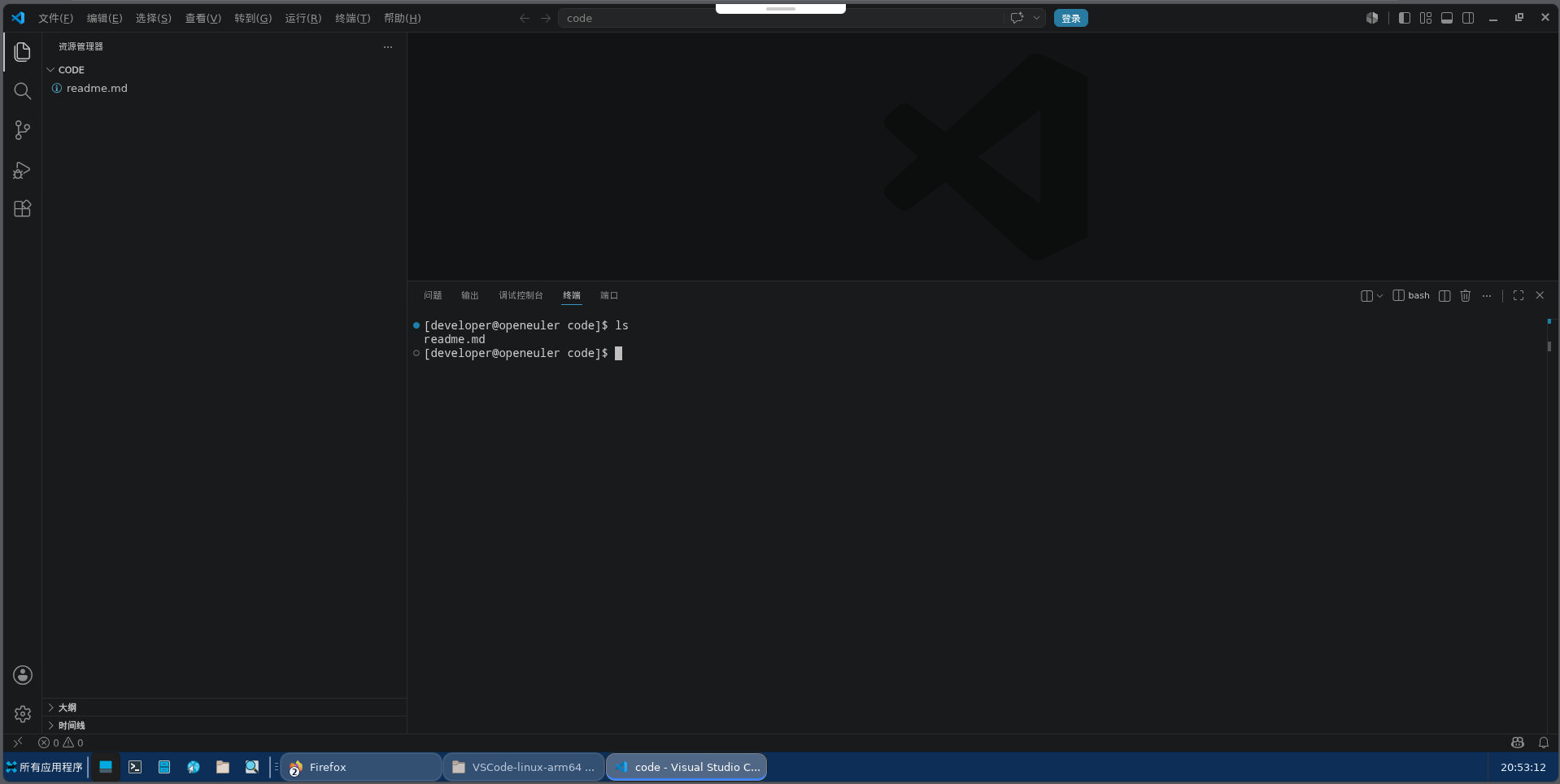Open the chat dropdown arrow in command center

point(1036,18)
